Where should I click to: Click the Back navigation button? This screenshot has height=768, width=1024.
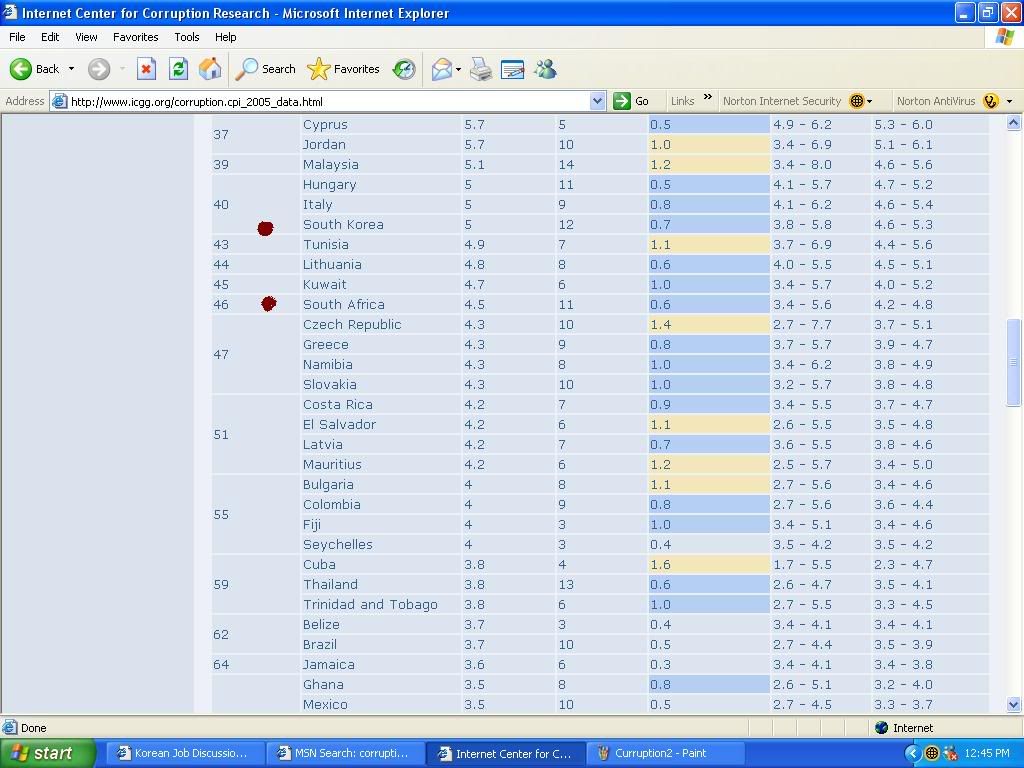click(35, 69)
